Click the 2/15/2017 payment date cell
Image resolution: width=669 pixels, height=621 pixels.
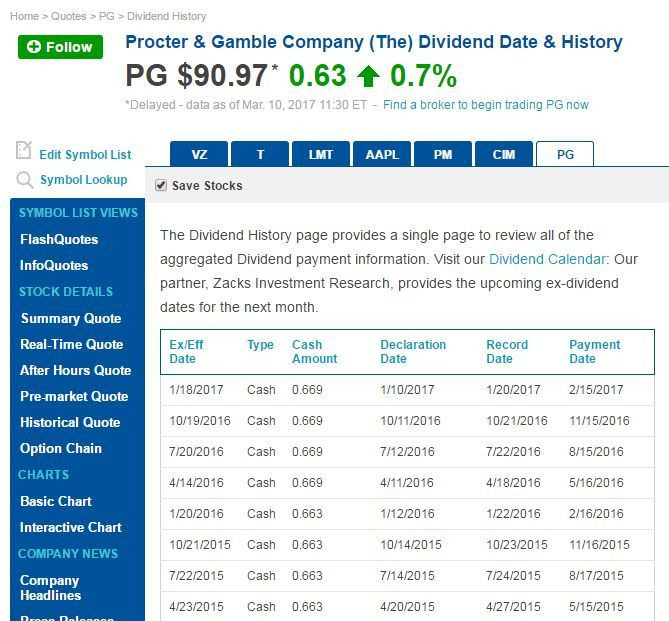click(x=596, y=390)
